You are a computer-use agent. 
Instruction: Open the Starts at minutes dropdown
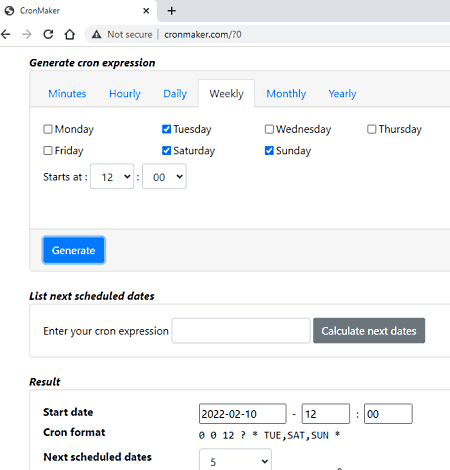coord(164,176)
